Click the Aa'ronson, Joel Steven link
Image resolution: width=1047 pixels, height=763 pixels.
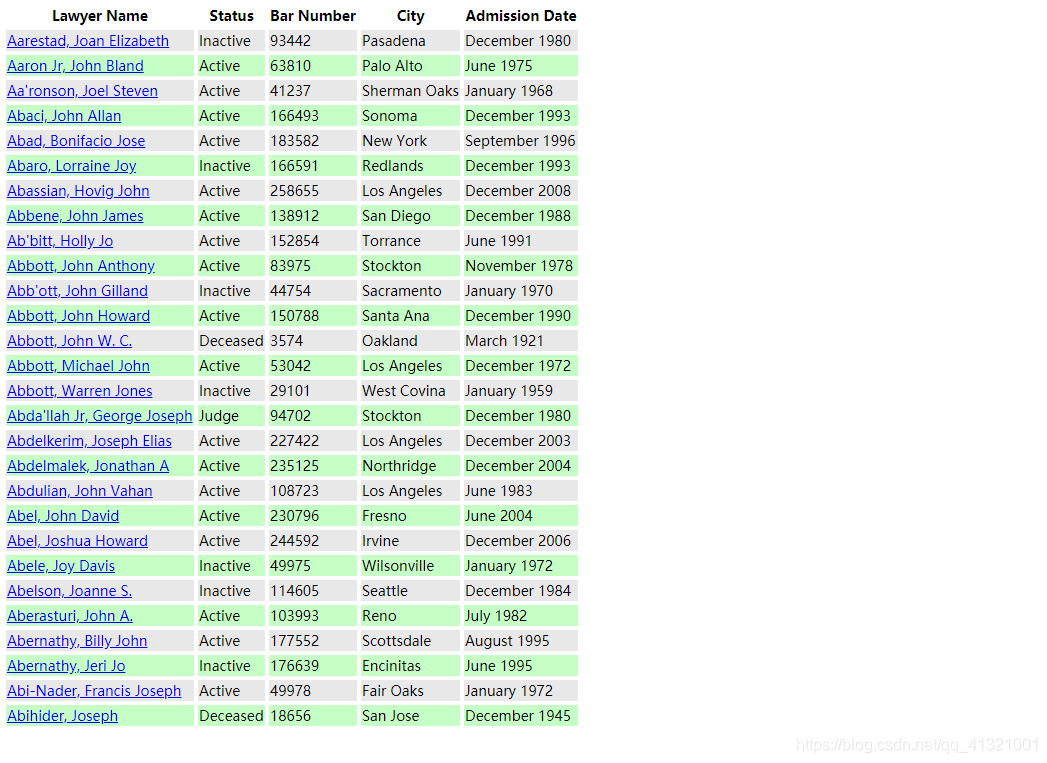click(83, 91)
